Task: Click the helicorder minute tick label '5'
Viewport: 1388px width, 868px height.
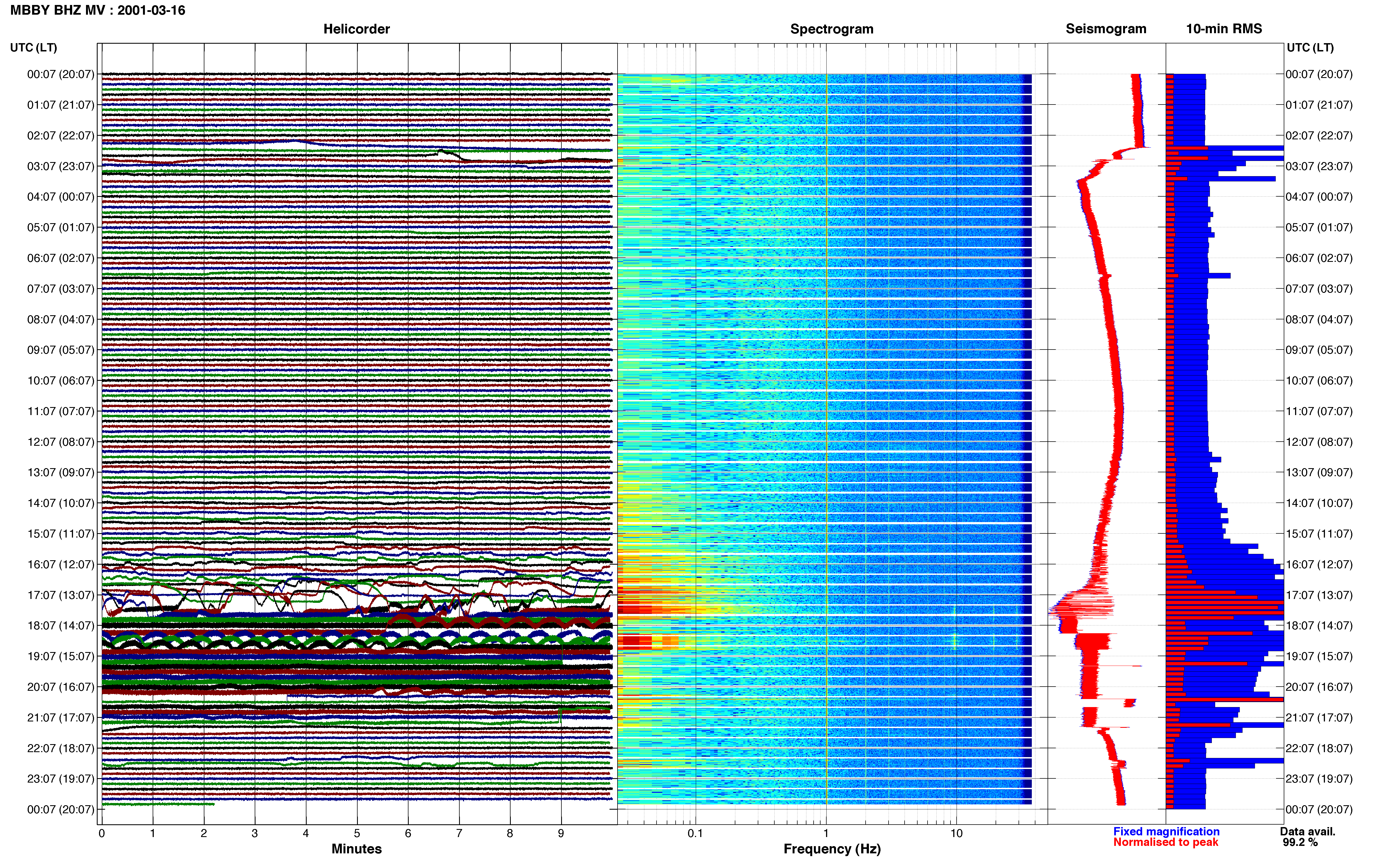Action: point(357,833)
